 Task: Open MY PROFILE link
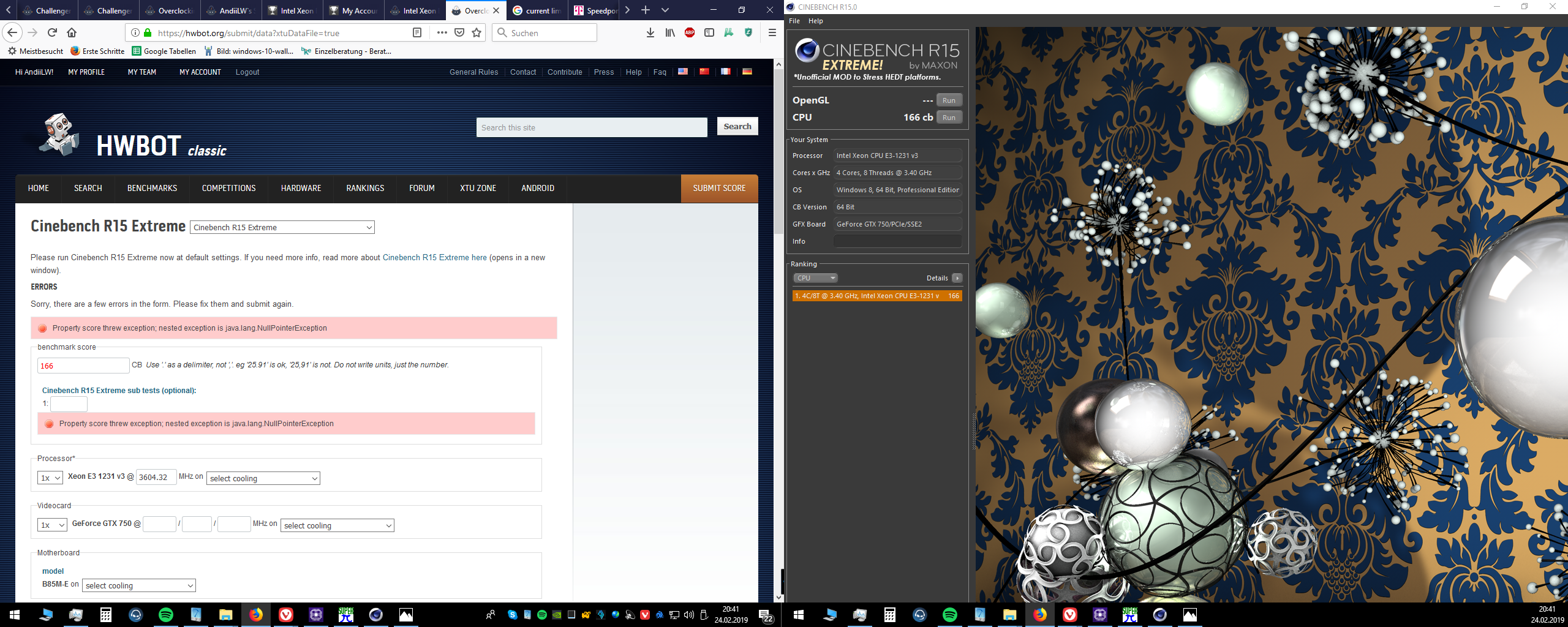point(86,72)
